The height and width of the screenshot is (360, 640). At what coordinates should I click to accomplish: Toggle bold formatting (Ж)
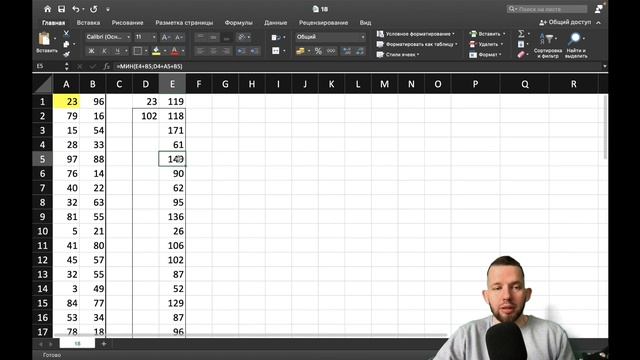(x=91, y=51)
